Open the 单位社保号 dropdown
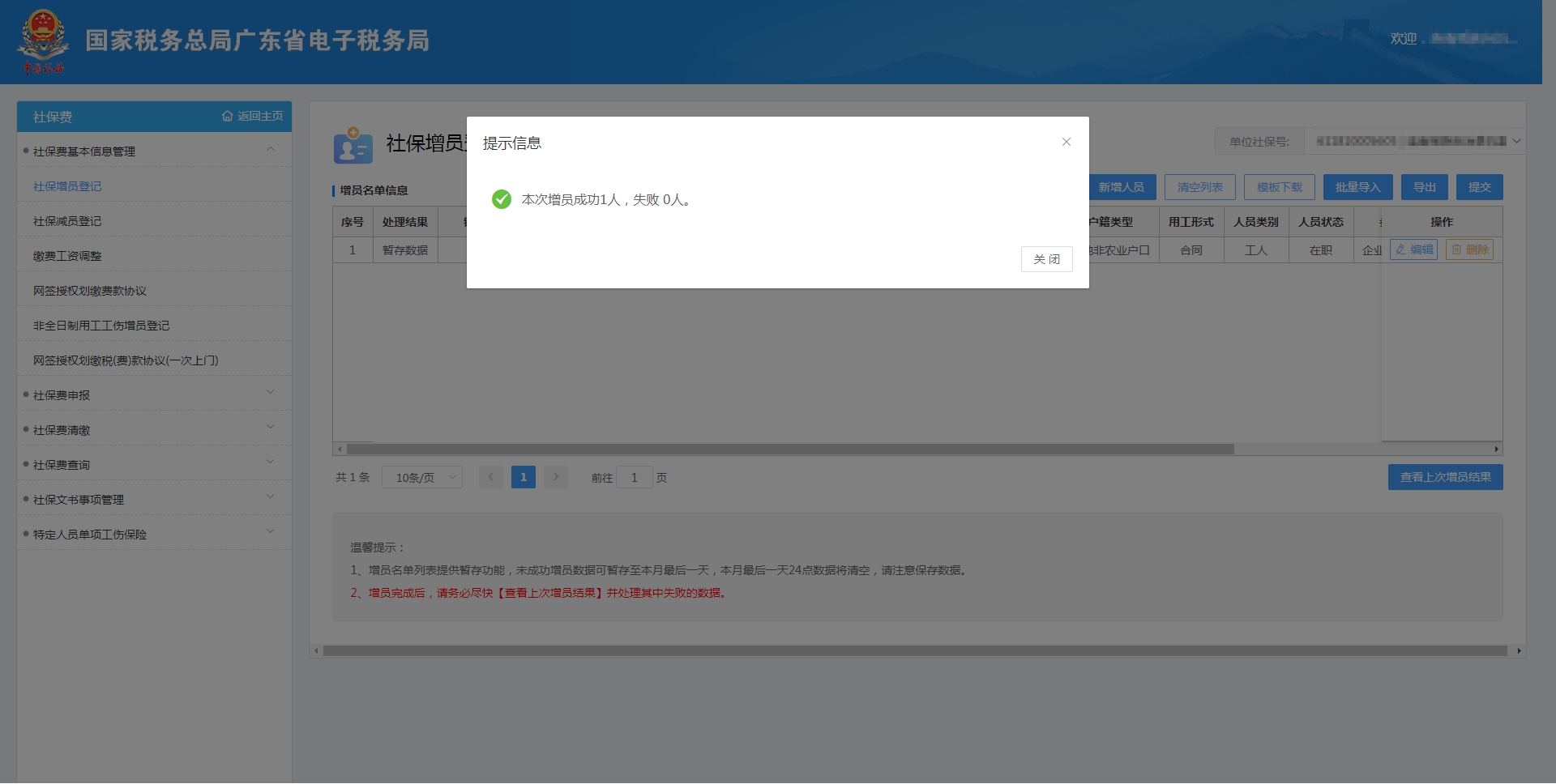The image size is (1556, 784). (x=1516, y=141)
